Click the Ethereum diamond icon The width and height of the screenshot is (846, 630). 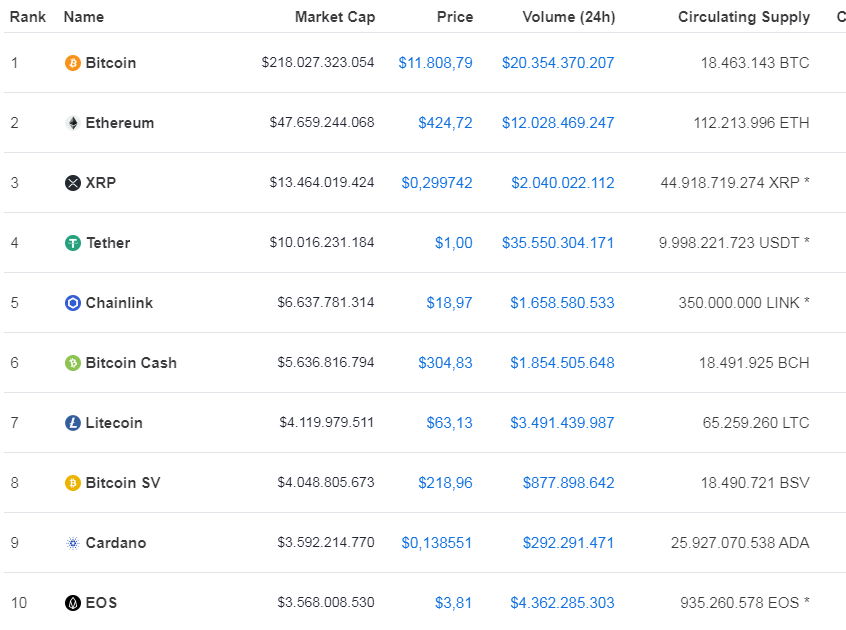click(73, 123)
